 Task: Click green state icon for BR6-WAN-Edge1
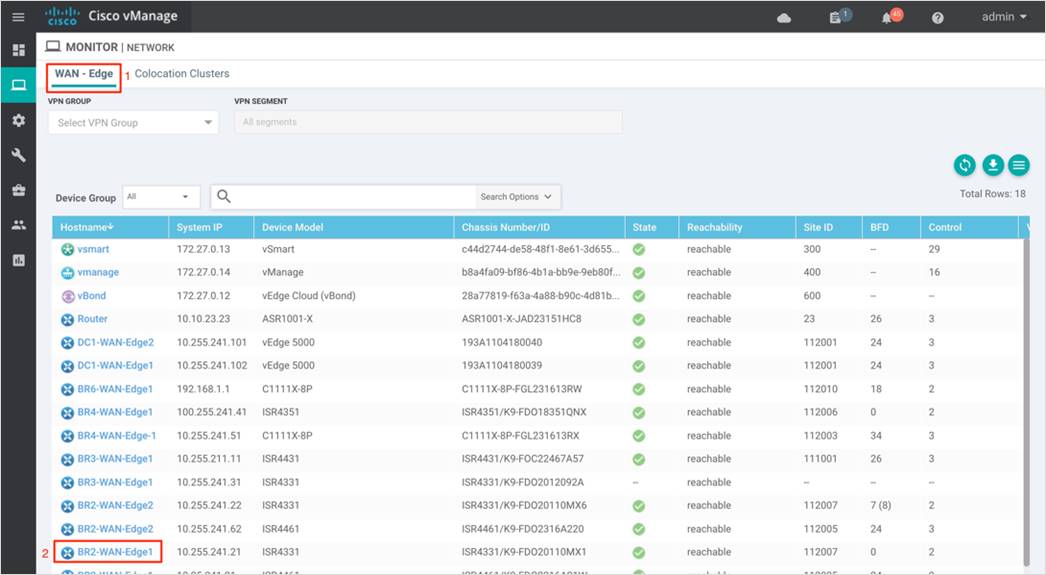638,389
